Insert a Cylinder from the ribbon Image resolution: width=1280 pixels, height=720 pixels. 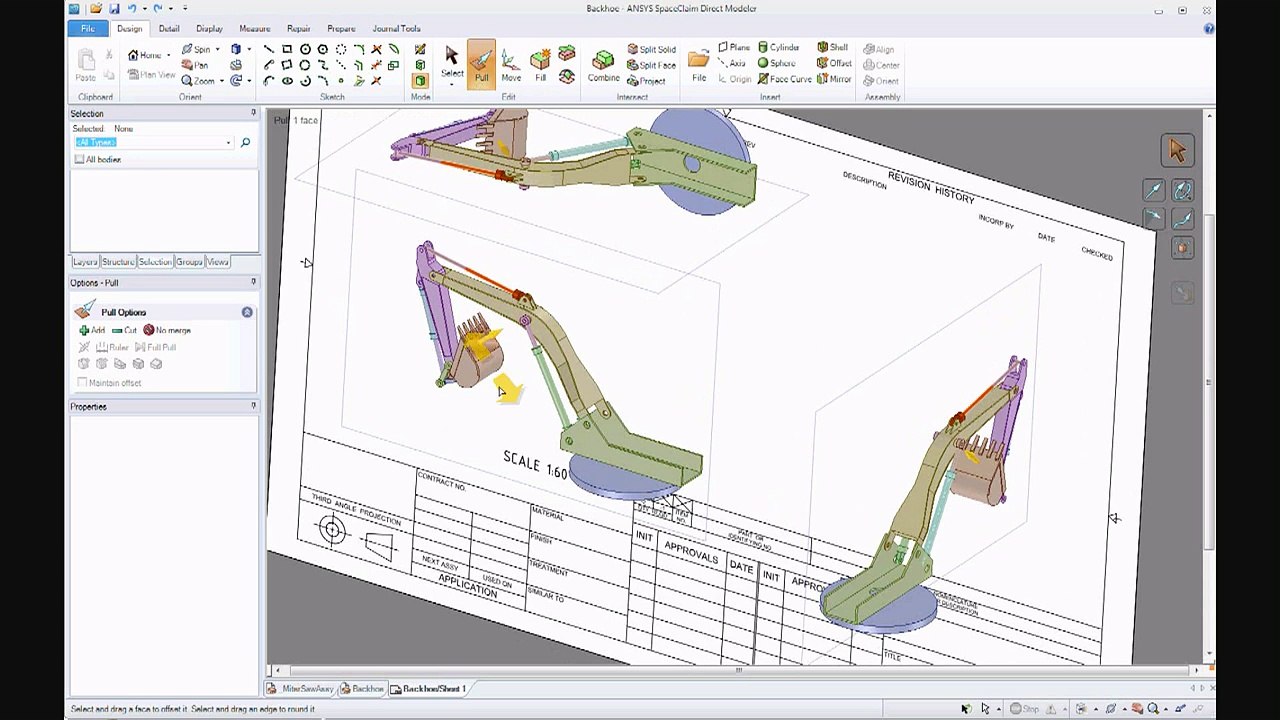(x=778, y=47)
